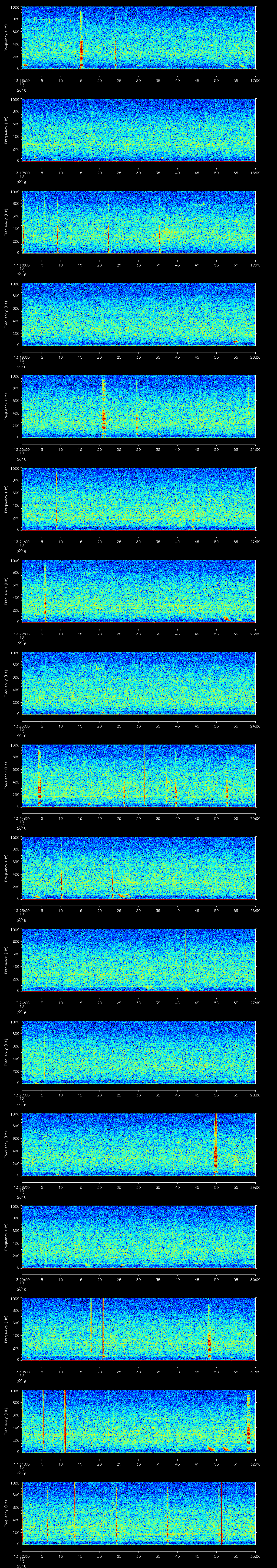Select the "22:00" end time label
Image resolution: width=277 pixels, height=1568 pixels.
coord(256,542)
